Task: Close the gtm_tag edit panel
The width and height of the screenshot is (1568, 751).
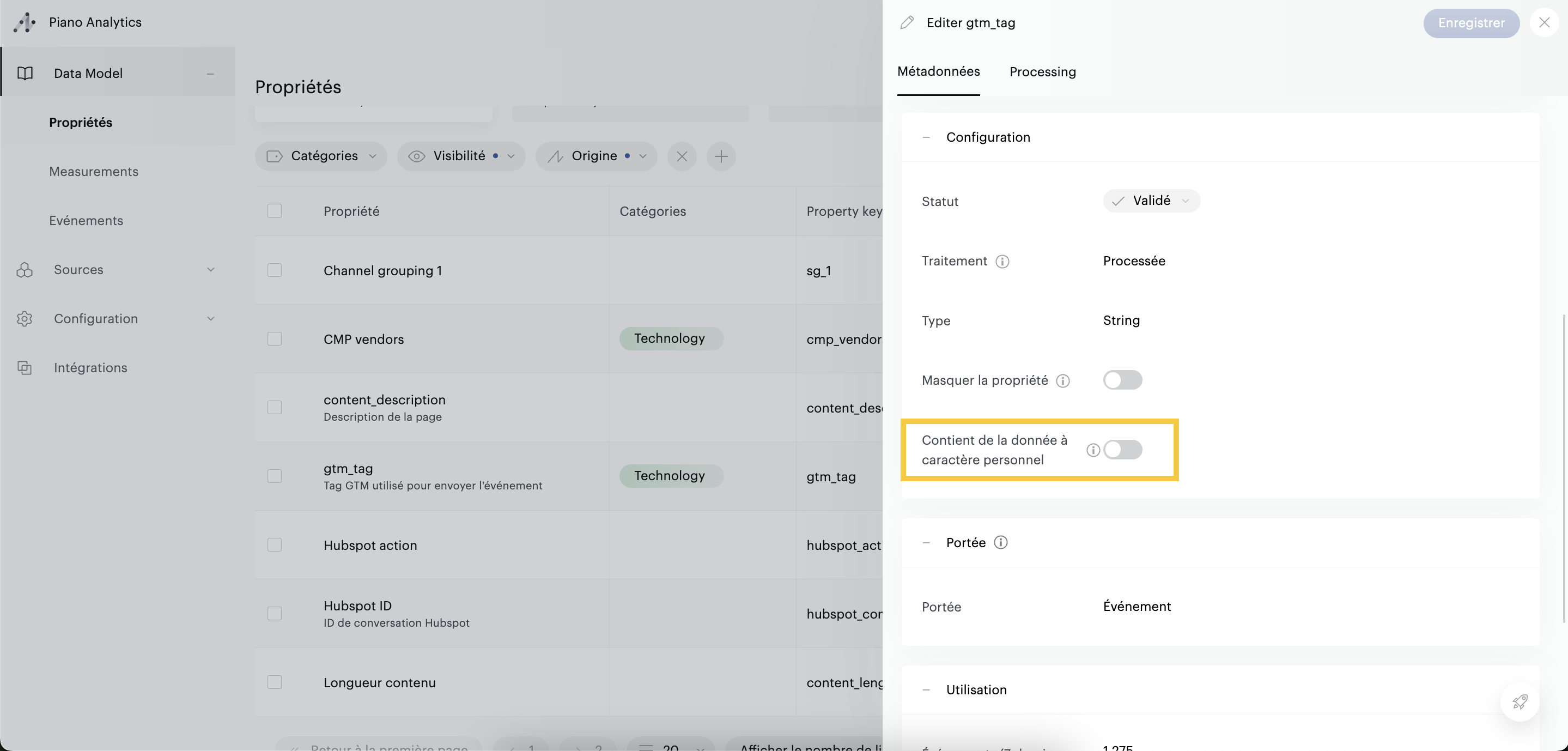Action: click(1543, 23)
